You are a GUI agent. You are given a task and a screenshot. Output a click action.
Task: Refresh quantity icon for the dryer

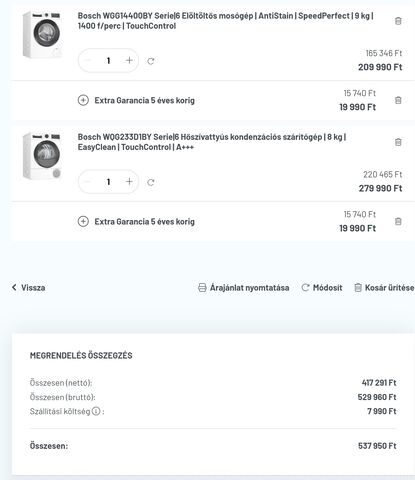(151, 182)
